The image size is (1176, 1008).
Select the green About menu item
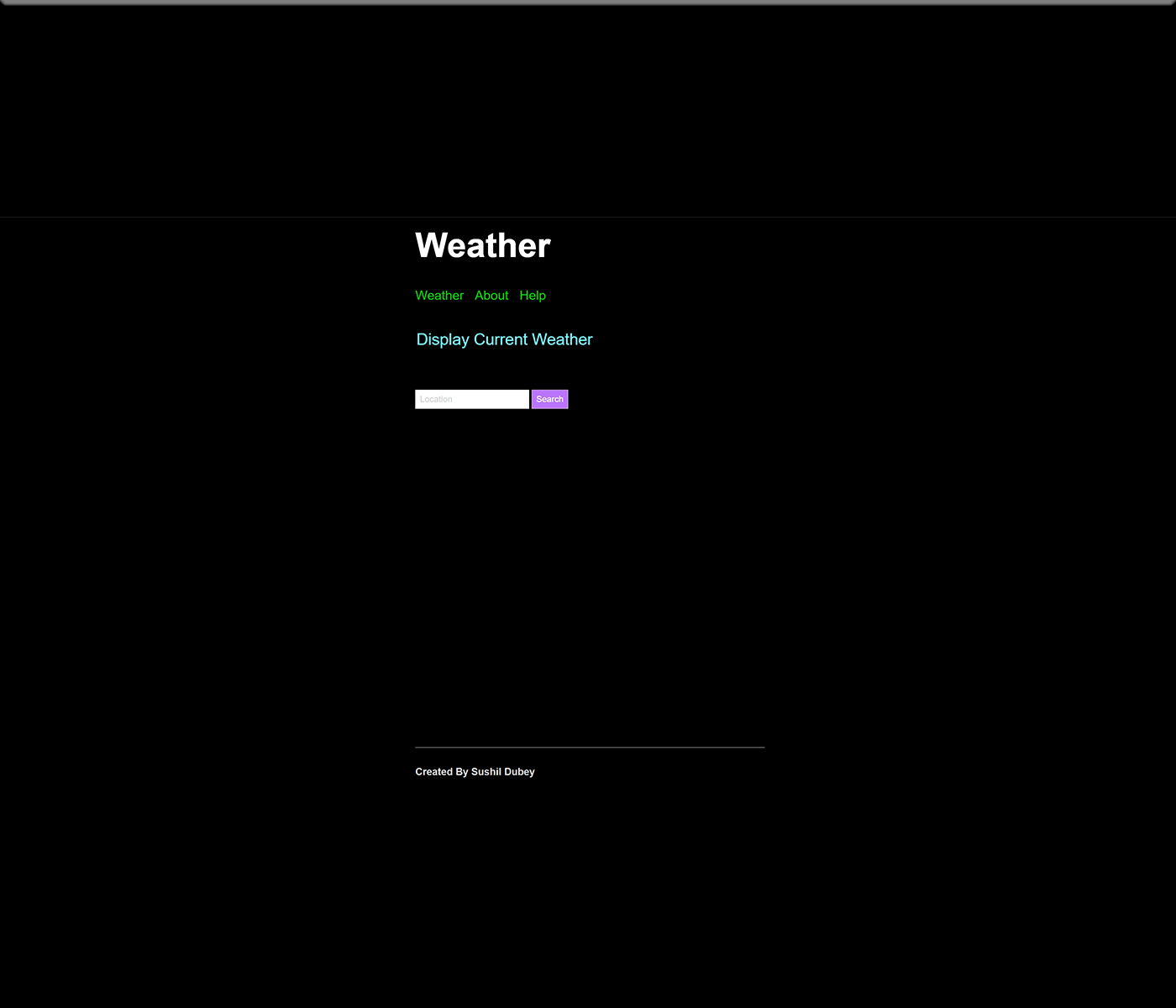(x=491, y=296)
